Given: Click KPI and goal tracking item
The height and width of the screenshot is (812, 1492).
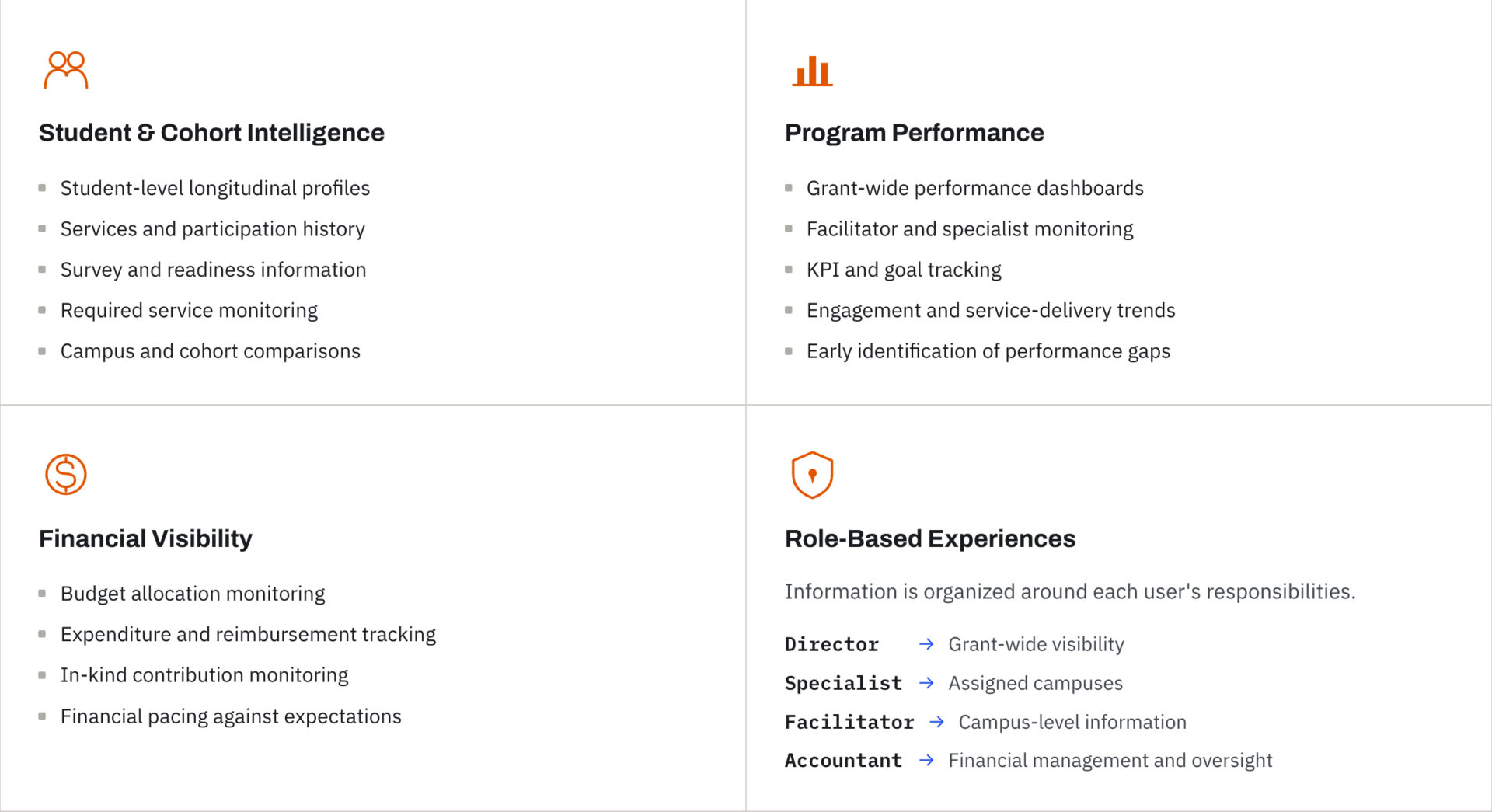Looking at the screenshot, I should click(x=904, y=270).
